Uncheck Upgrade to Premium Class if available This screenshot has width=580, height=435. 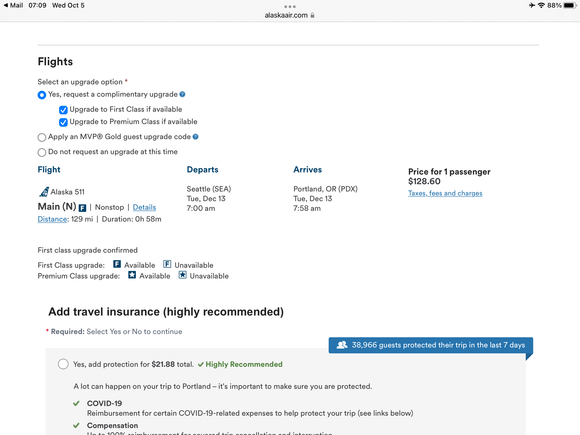pyautogui.click(x=63, y=122)
